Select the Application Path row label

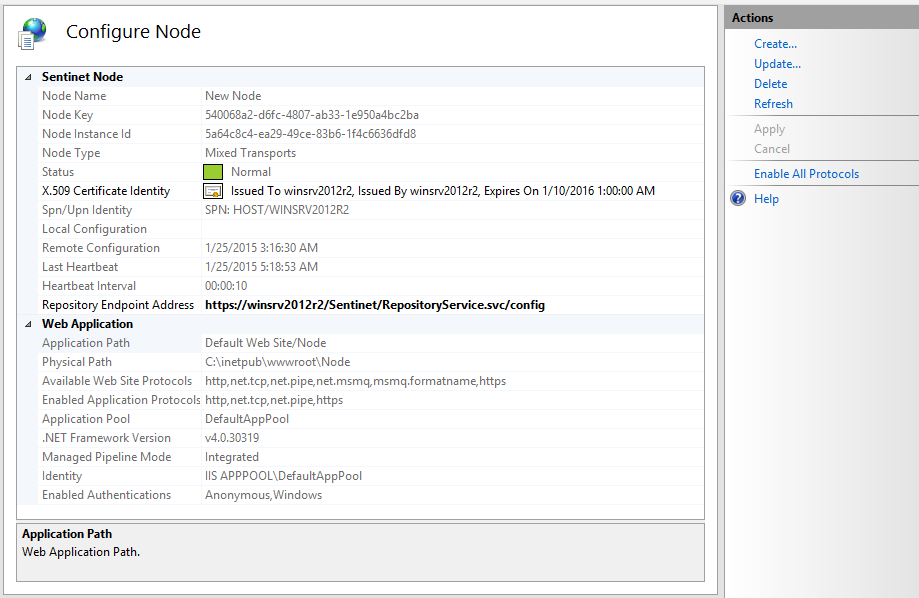[86, 343]
